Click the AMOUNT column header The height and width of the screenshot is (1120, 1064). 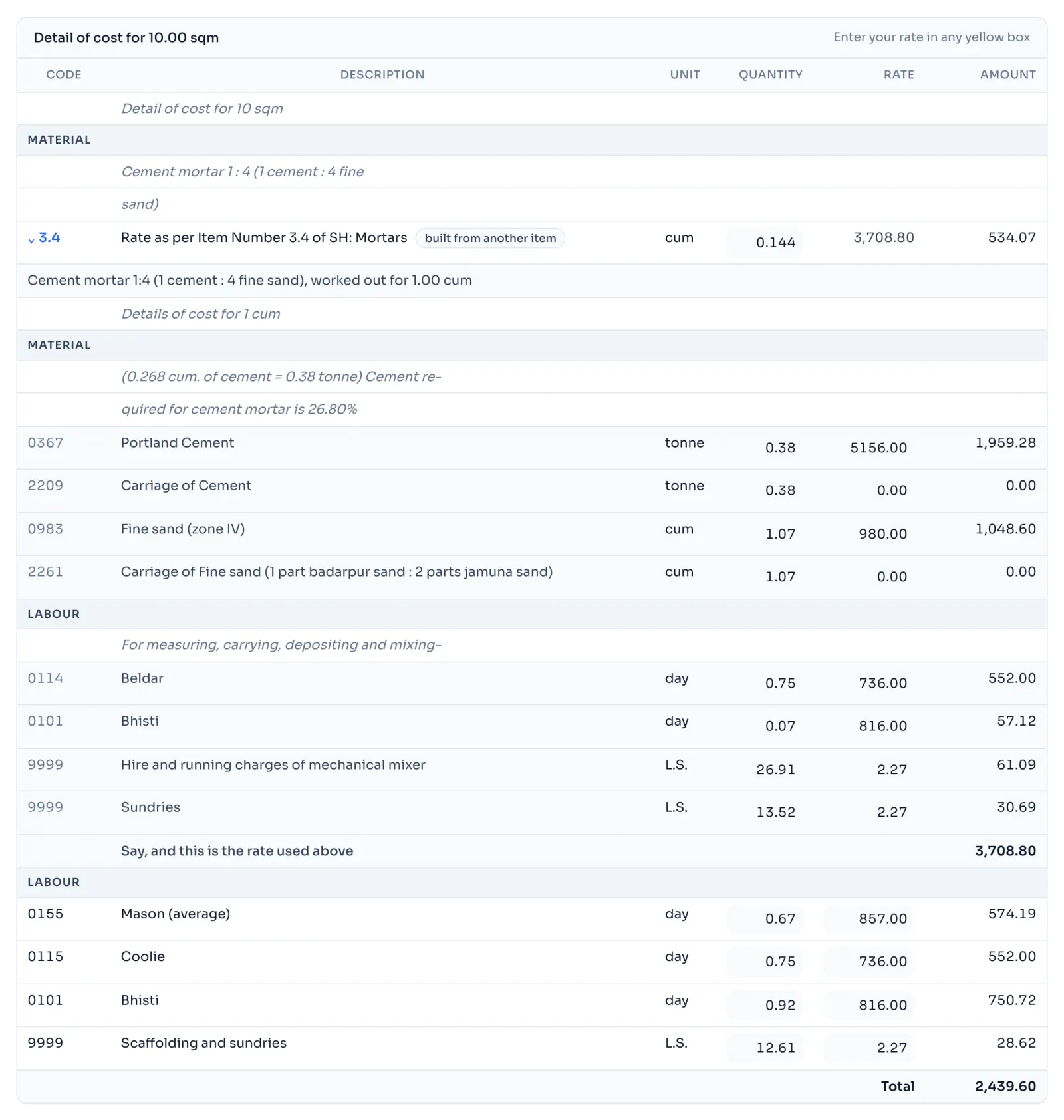1008,74
